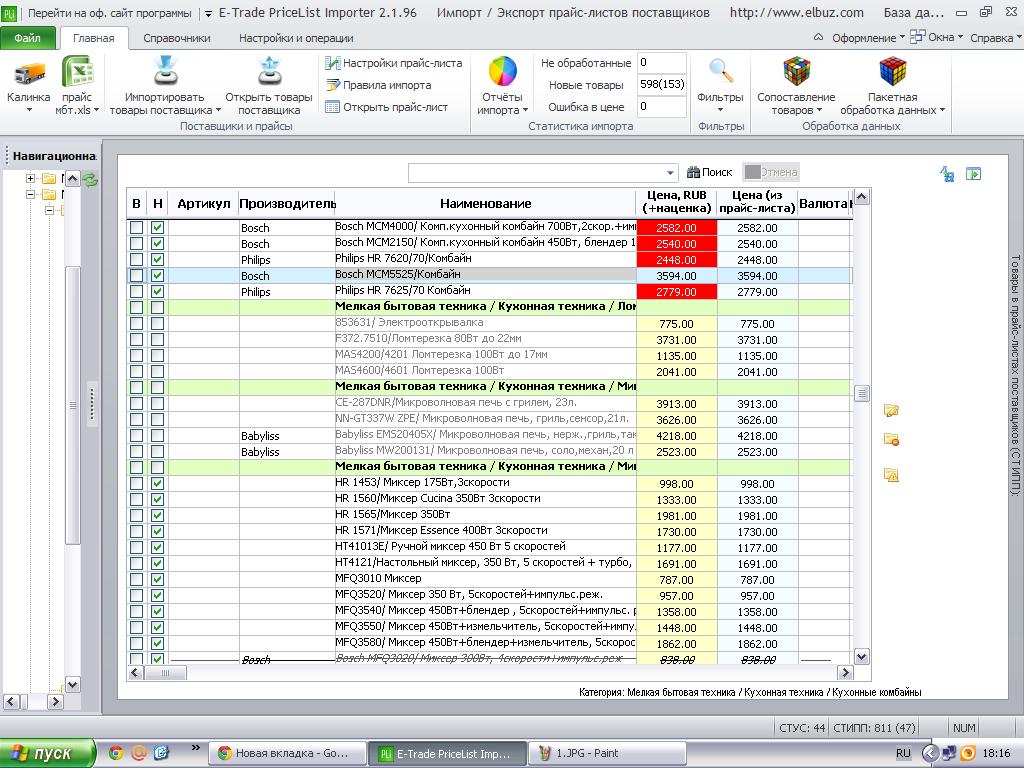The height and width of the screenshot is (768, 1024).
Task: Click the Новые товары value field 598(153)
Action: pyautogui.click(x=662, y=84)
